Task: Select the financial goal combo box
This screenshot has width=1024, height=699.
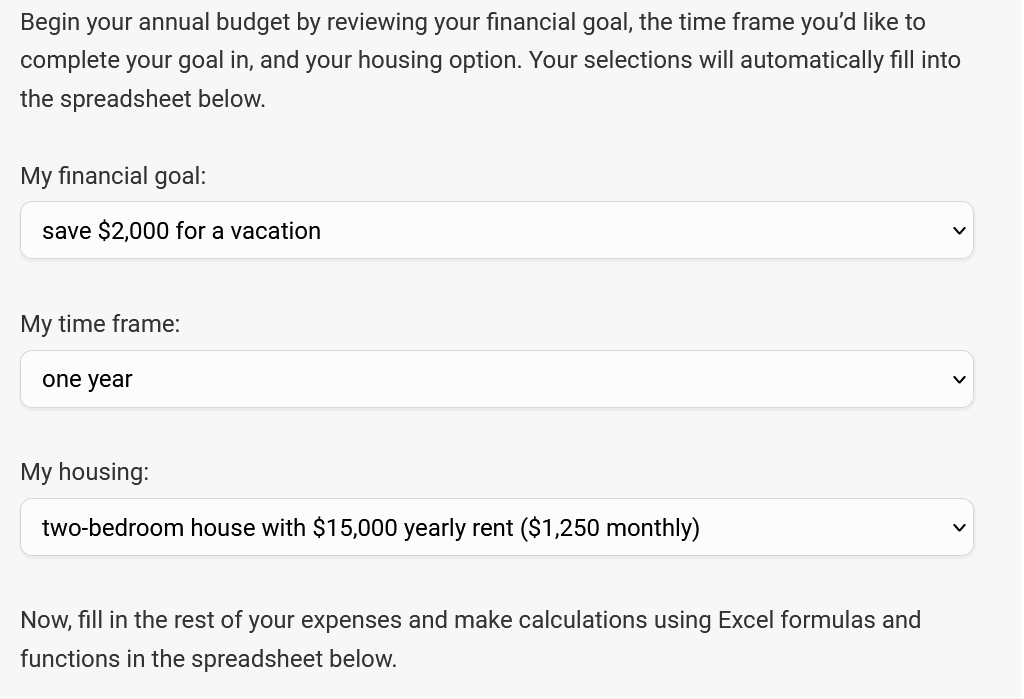Action: 497,230
